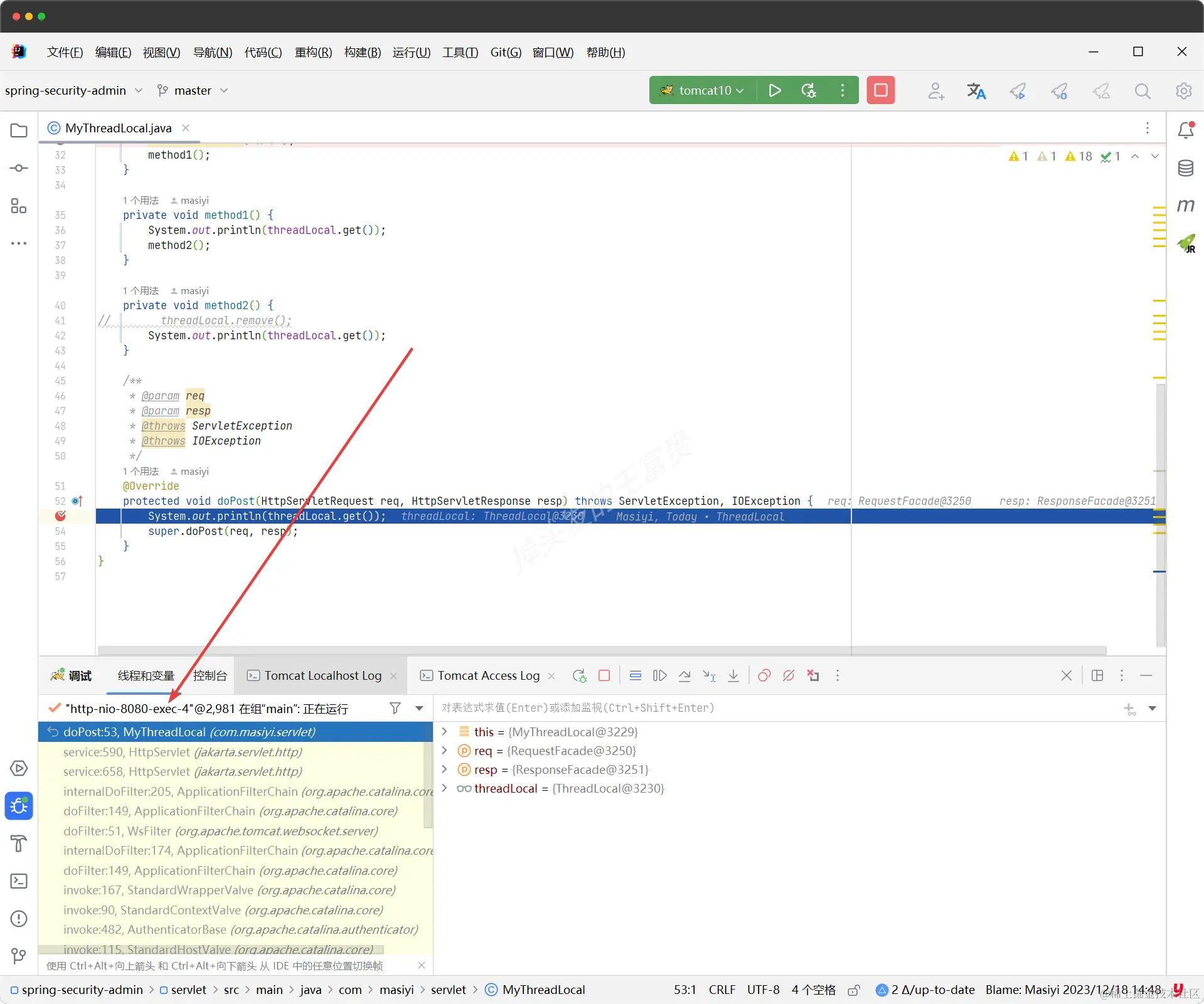Click Rerun debug session icon
Image resolution: width=1204 pixels, height=1004 pixels.
(x=579, y=675)
